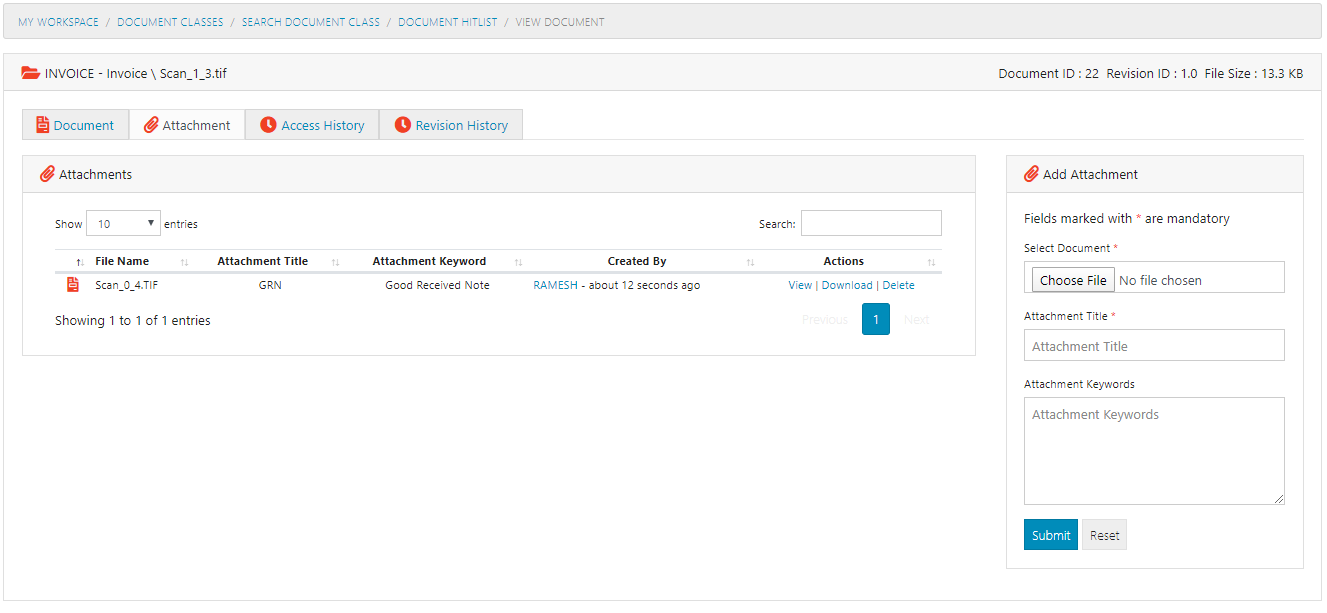Reset the Add Attachment form

(x=1104, y=535)
